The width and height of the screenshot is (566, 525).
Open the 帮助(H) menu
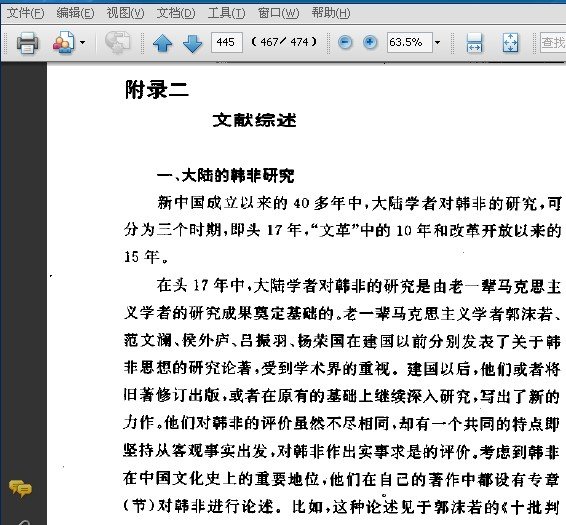click(x=331, y=13)
